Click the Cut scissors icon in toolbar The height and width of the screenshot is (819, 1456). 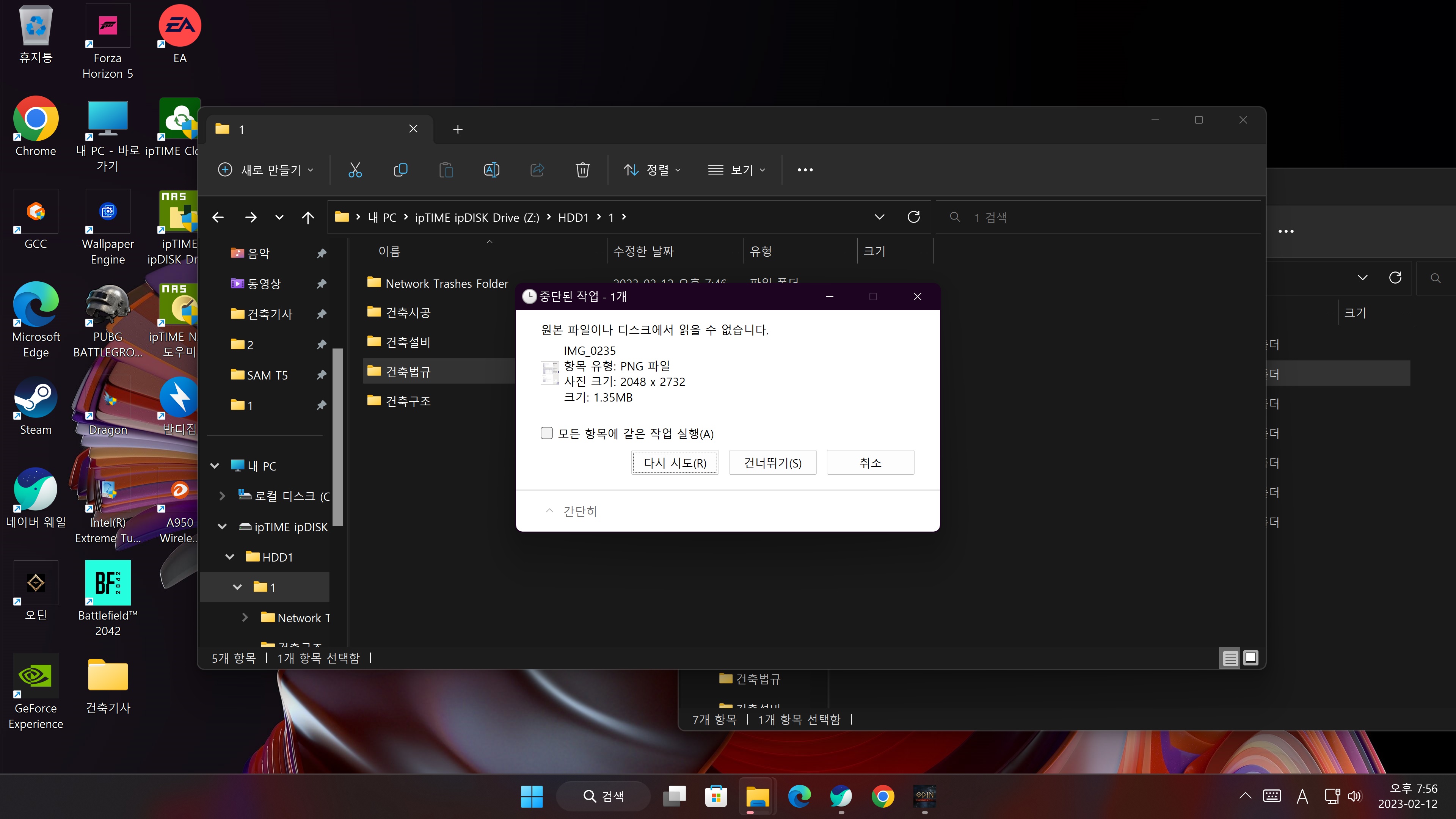point(355,169)
